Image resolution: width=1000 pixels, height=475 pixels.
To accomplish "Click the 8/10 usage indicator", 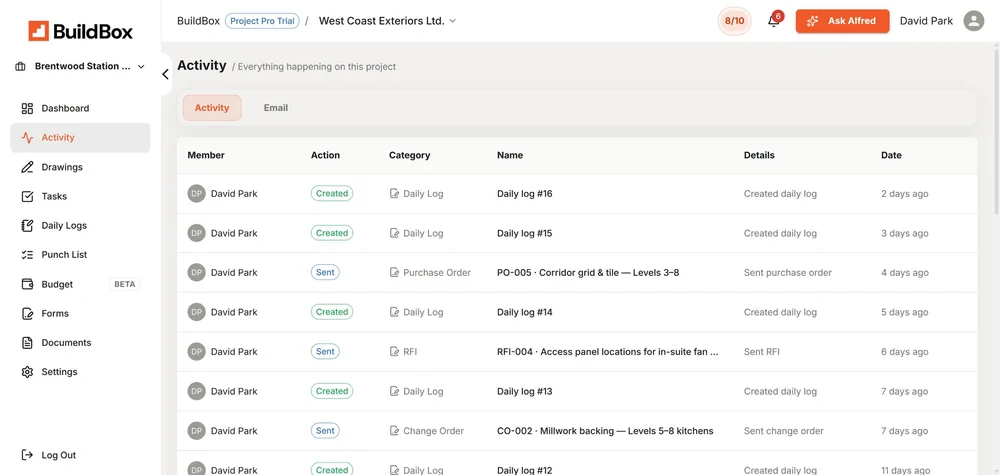I will click(x=734, y=21).
